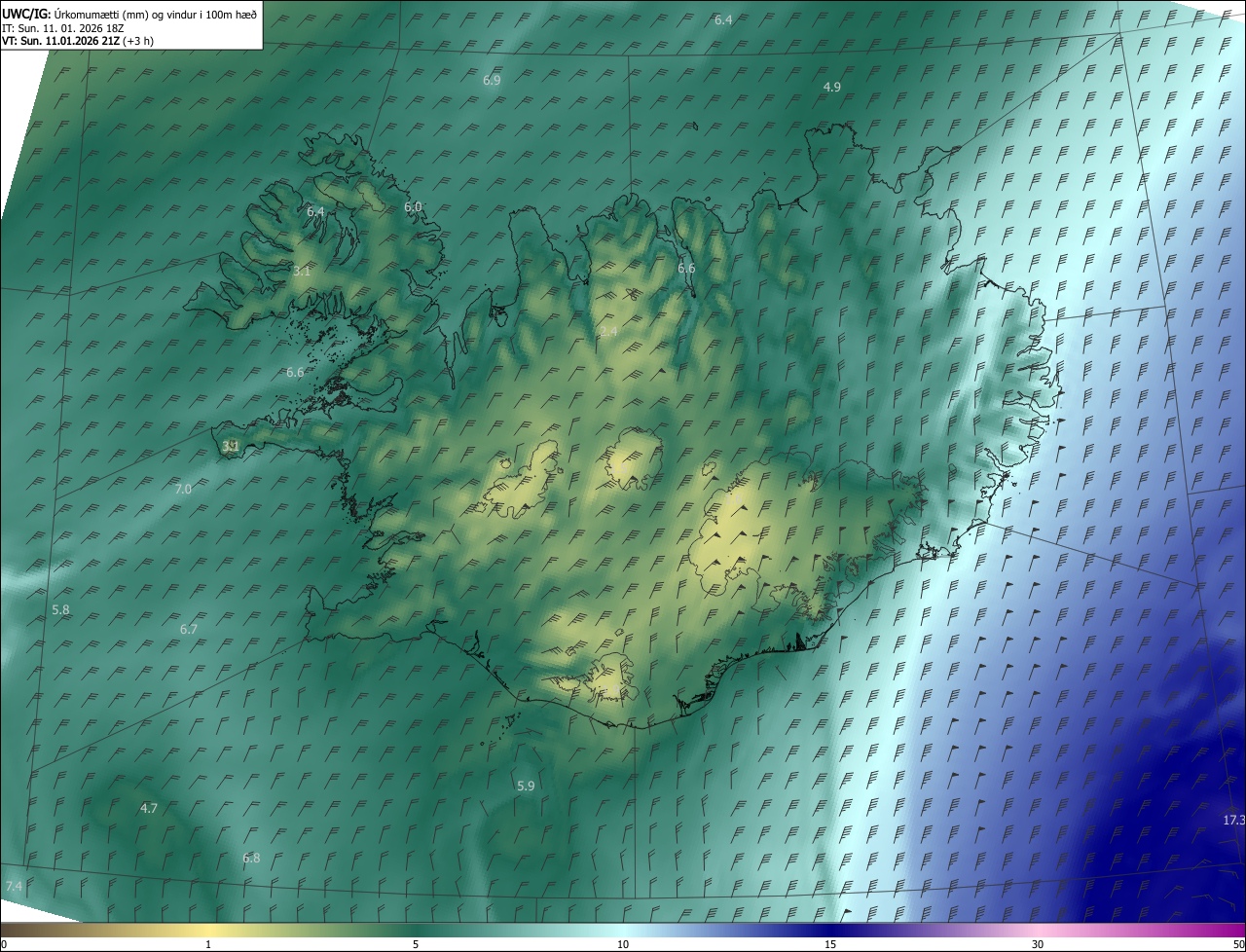
Task: Click the 4.9 value label
Action: 832,87
